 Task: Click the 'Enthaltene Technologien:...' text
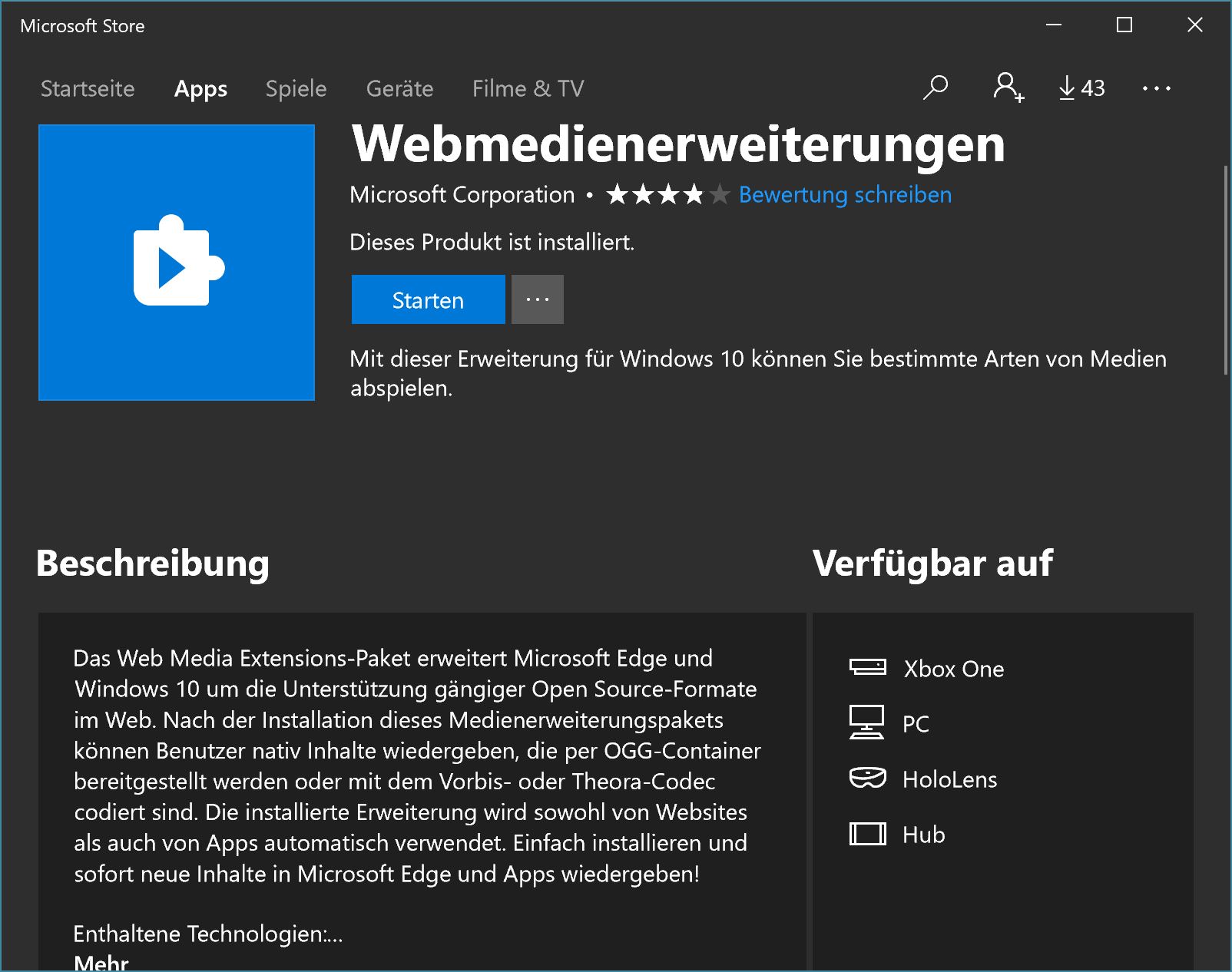[x=208, y=934]
